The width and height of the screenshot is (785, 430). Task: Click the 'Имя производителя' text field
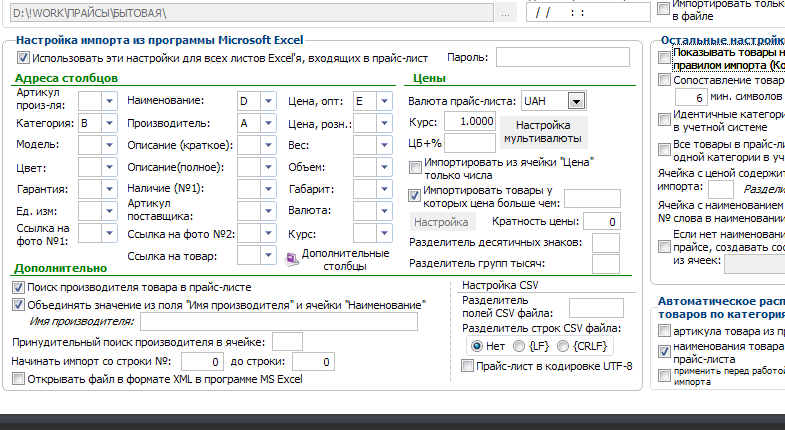pos(279,321)
